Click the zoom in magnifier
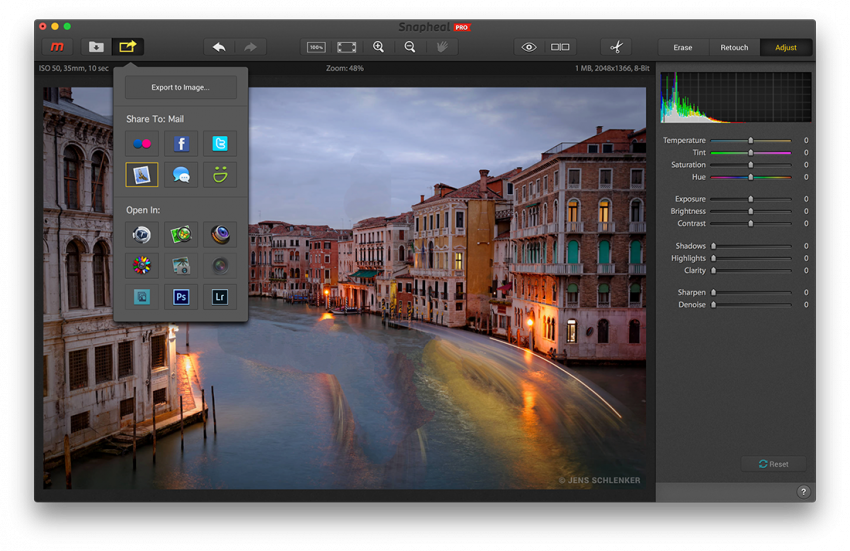Screen dimensions: 850x551 [x=378, y=47]
